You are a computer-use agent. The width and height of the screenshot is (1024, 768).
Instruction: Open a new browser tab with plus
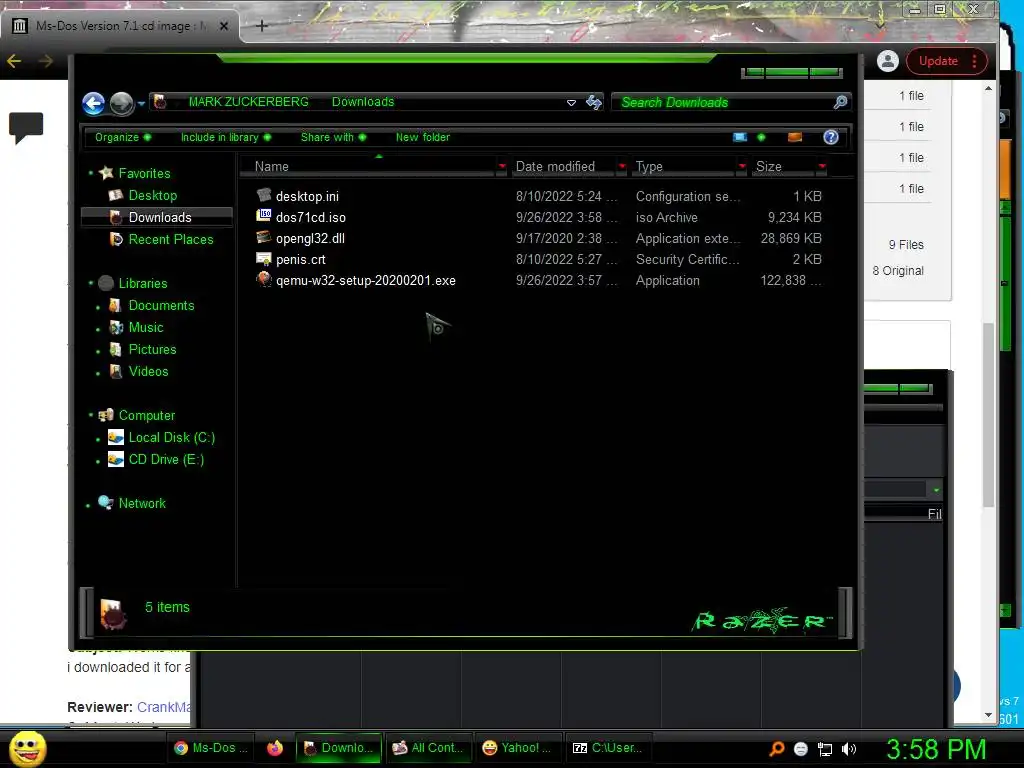[262, 26]
